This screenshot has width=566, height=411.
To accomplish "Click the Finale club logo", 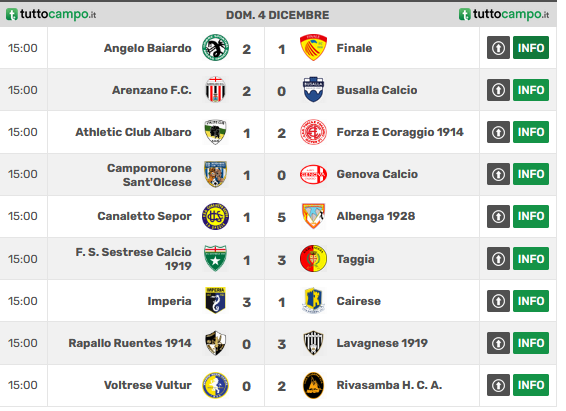I will tap(313, 48).
